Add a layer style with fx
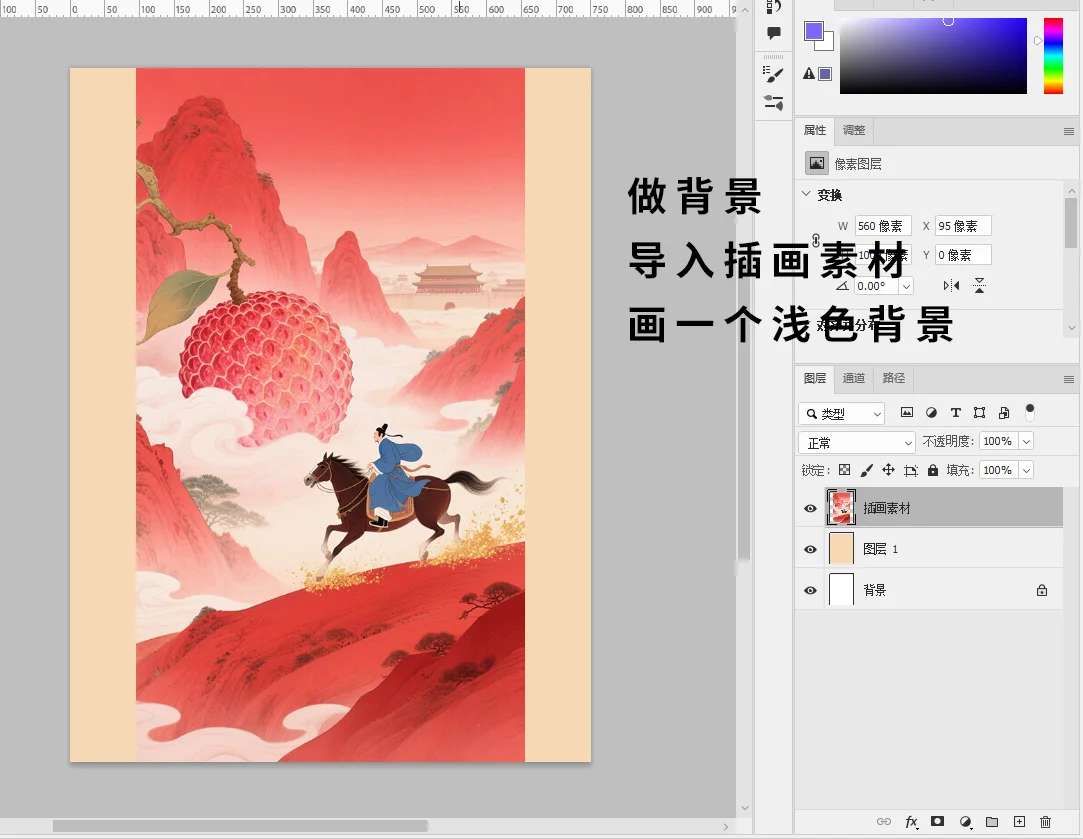This screenshot has height=839, width=1083. point(911,822)
